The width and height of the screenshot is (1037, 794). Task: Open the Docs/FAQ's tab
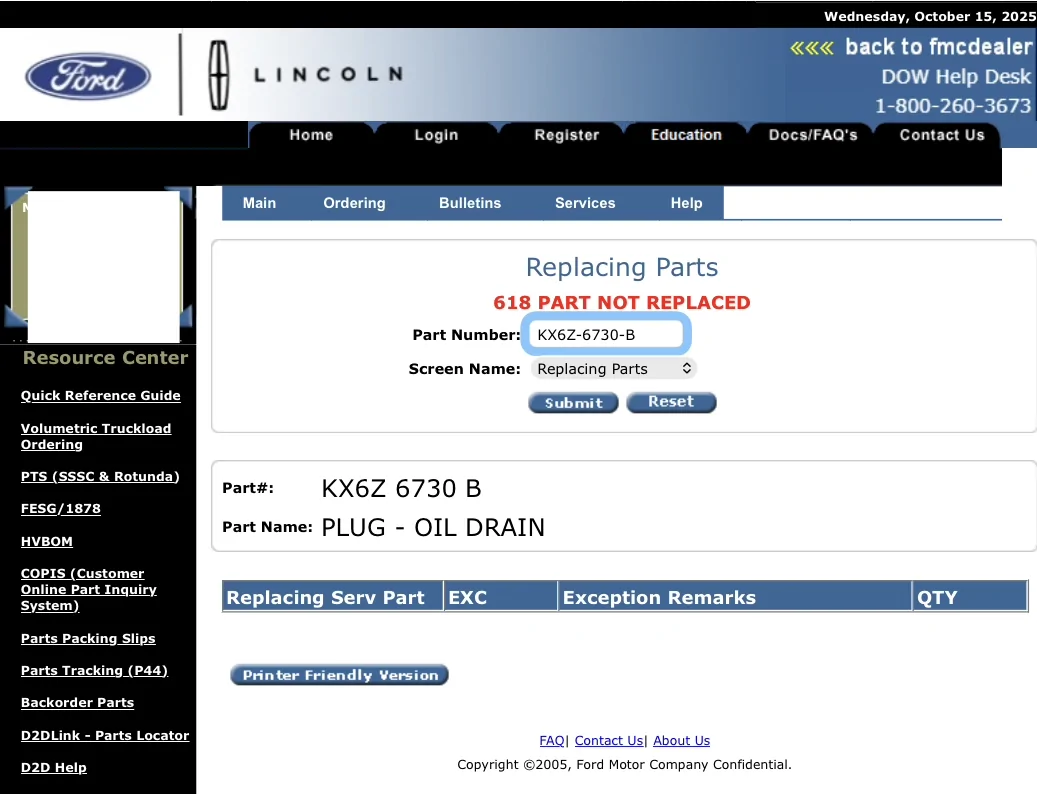click(x=813, y=135)
